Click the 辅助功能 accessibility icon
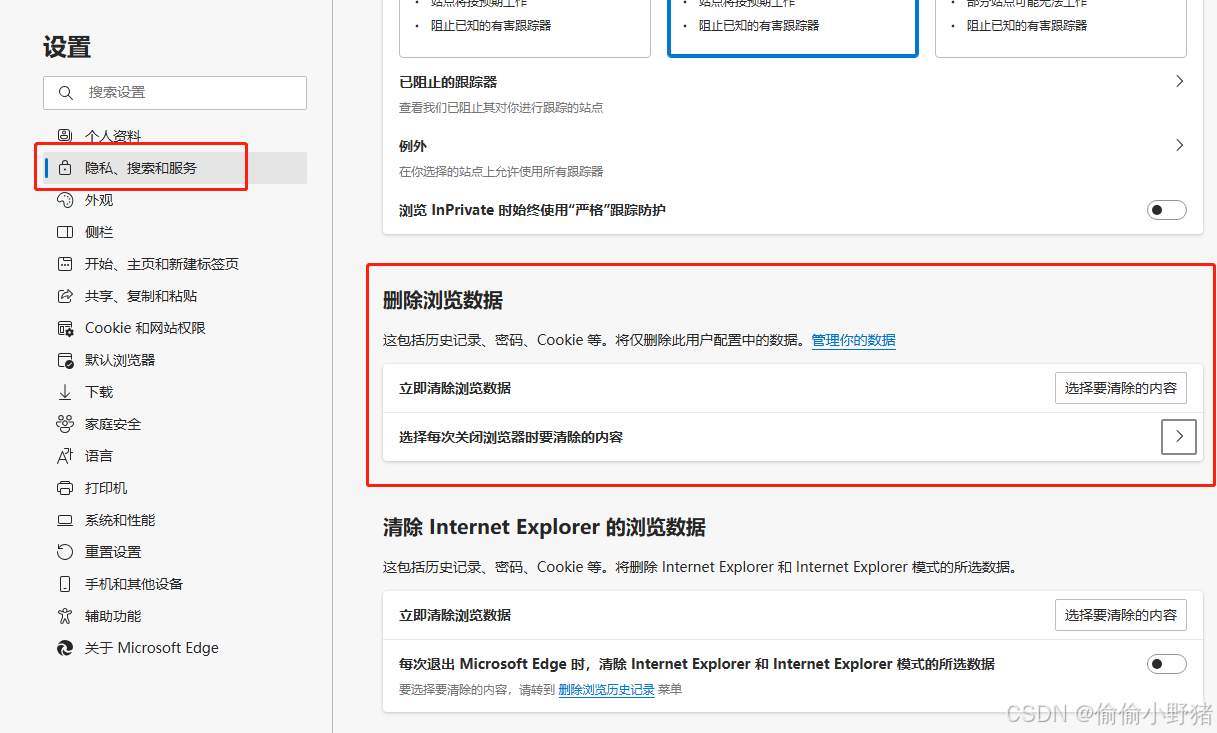The image size is (1217, 733). coord(65,616)
